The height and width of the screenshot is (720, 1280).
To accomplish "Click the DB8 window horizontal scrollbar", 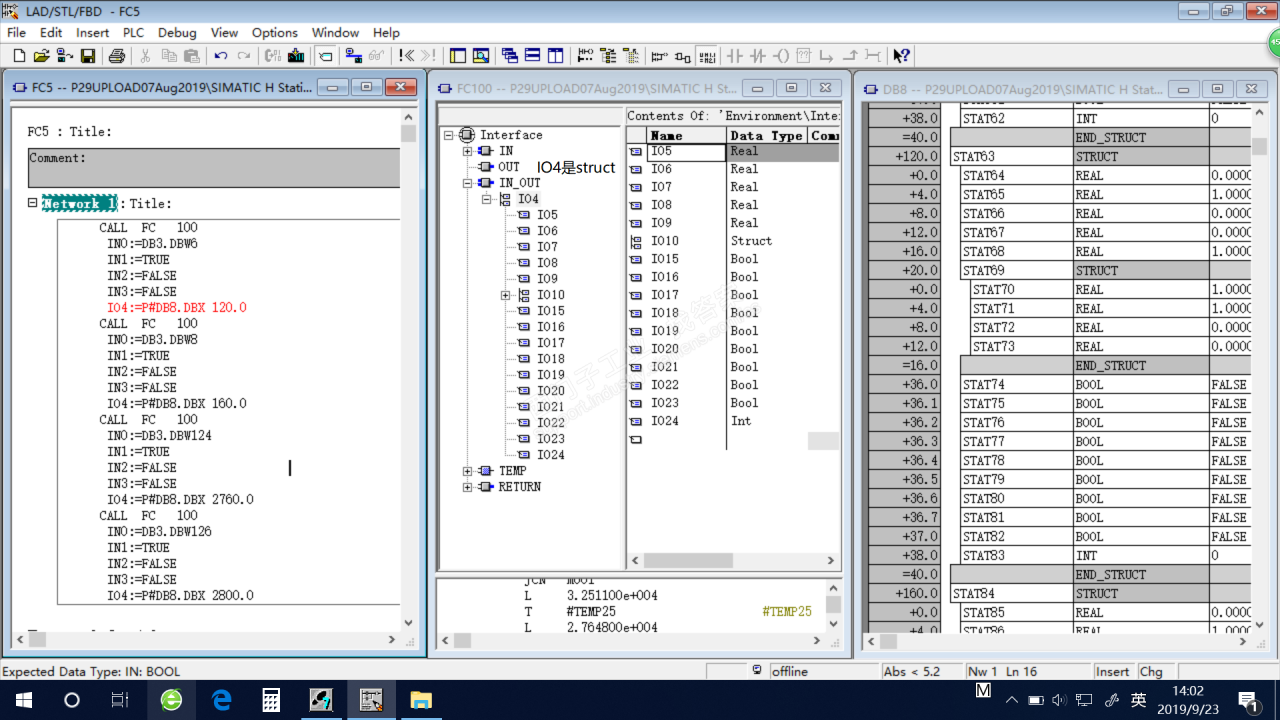I will tap(1058, 641).
